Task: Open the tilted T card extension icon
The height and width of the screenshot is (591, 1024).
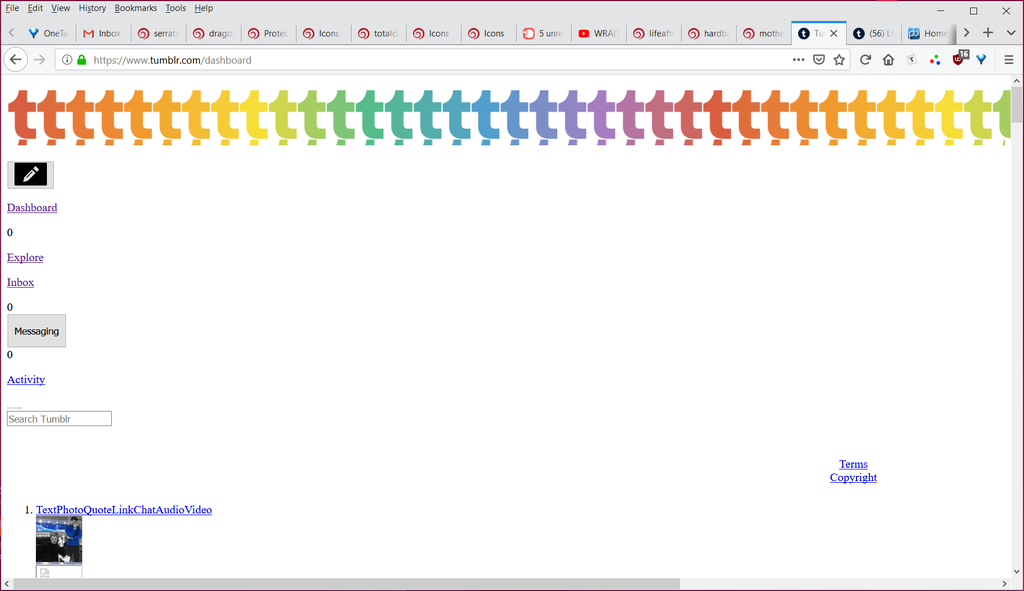Action: [912, 59]
